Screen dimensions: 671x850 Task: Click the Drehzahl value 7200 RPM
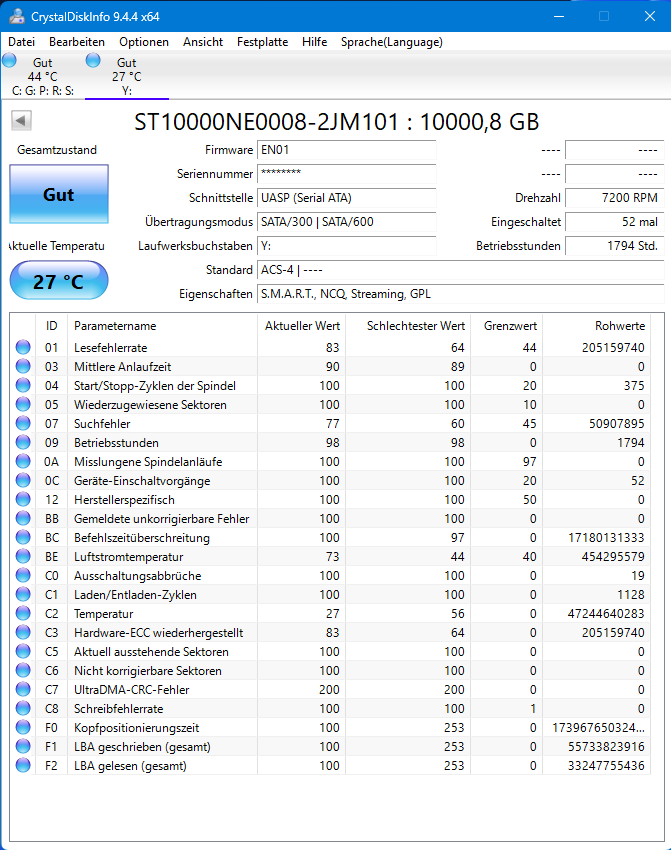coord(615,198)
